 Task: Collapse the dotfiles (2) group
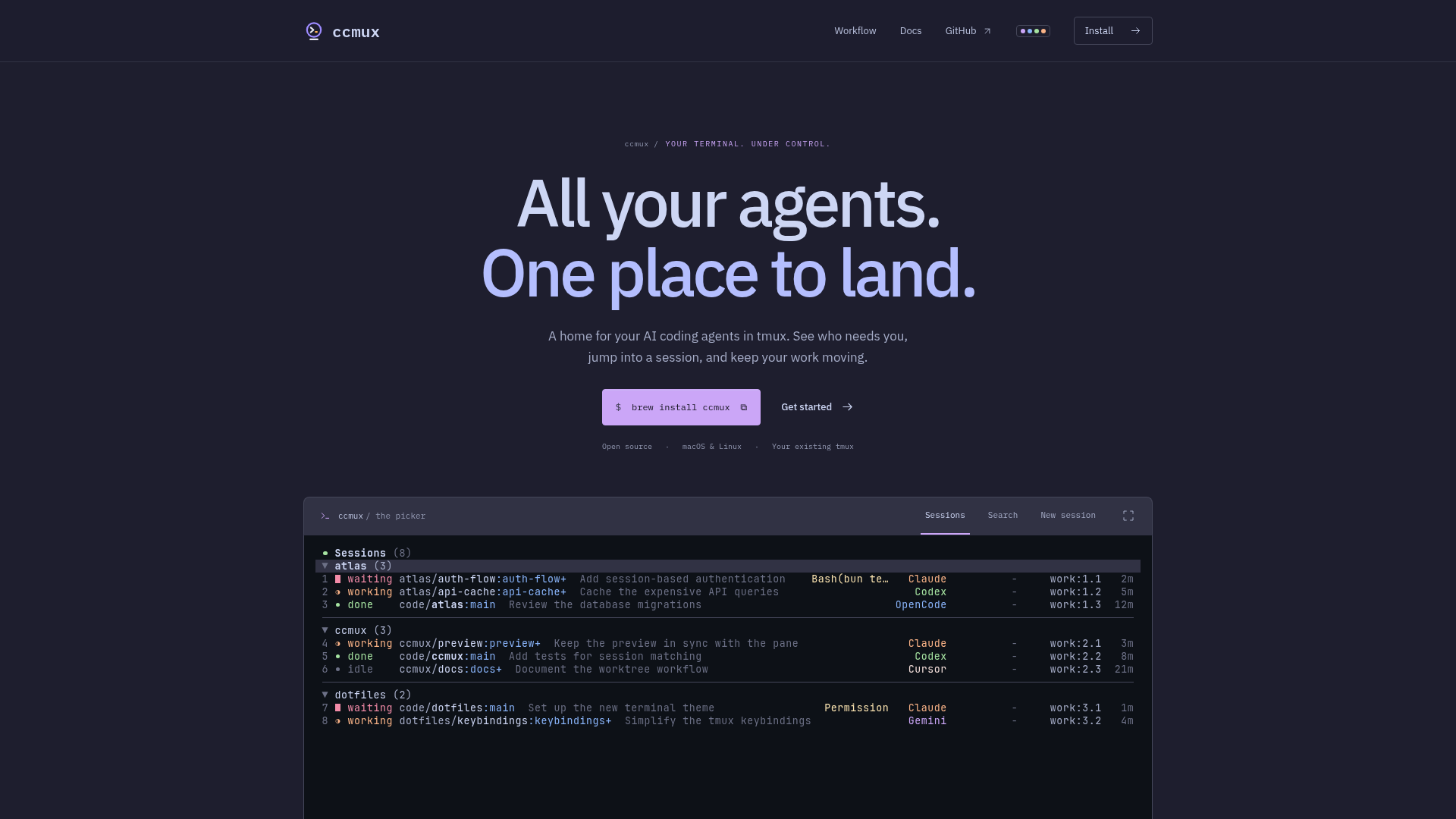point(325,695)
